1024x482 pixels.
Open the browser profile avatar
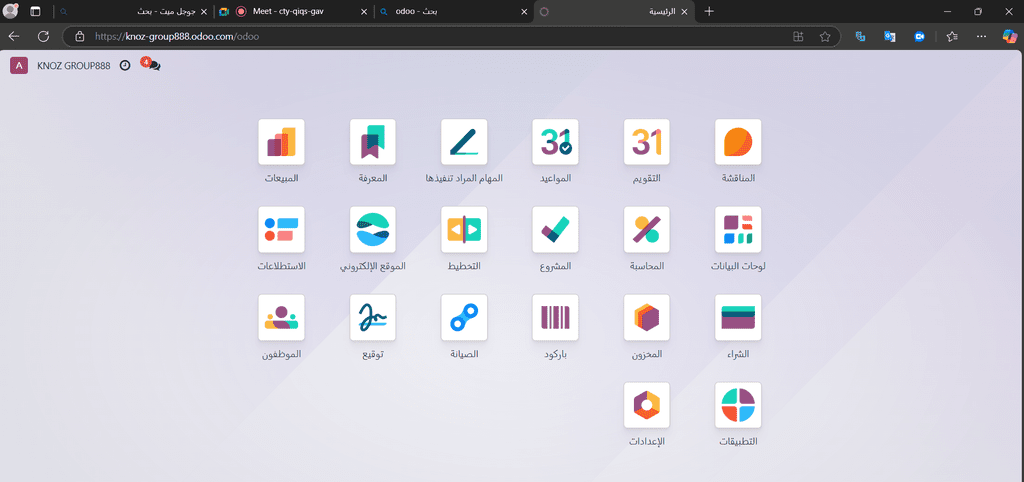10,11
